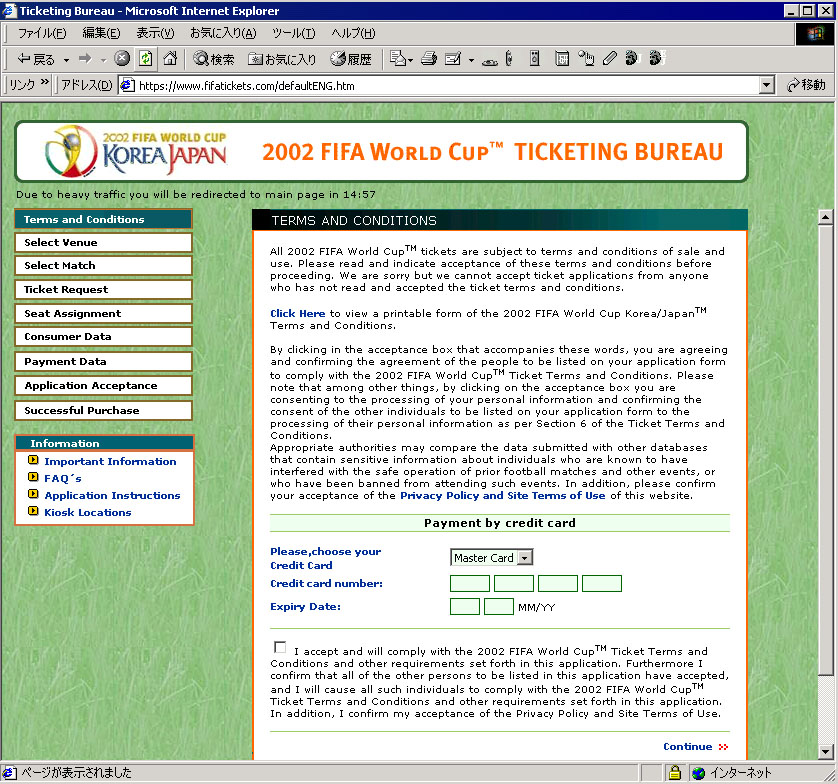Viewport: 838px width, 784px height.
Task: Click the expiry month field
Action: click(x=465, y=607)
